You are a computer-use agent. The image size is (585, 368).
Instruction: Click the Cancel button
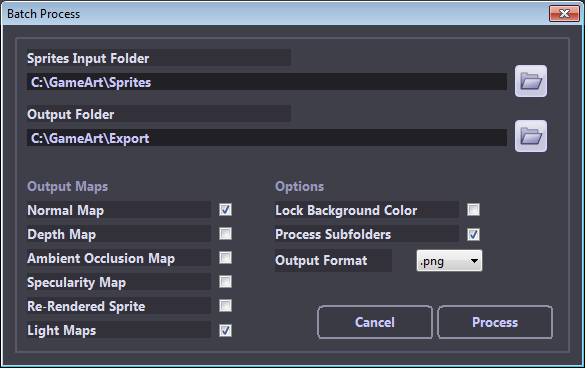tap(375, 322)
